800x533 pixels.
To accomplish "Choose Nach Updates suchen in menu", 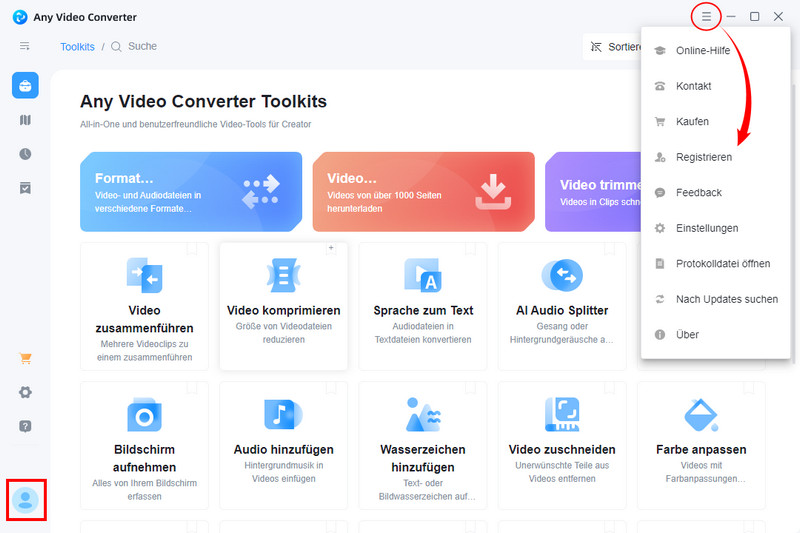I will 715,299.
